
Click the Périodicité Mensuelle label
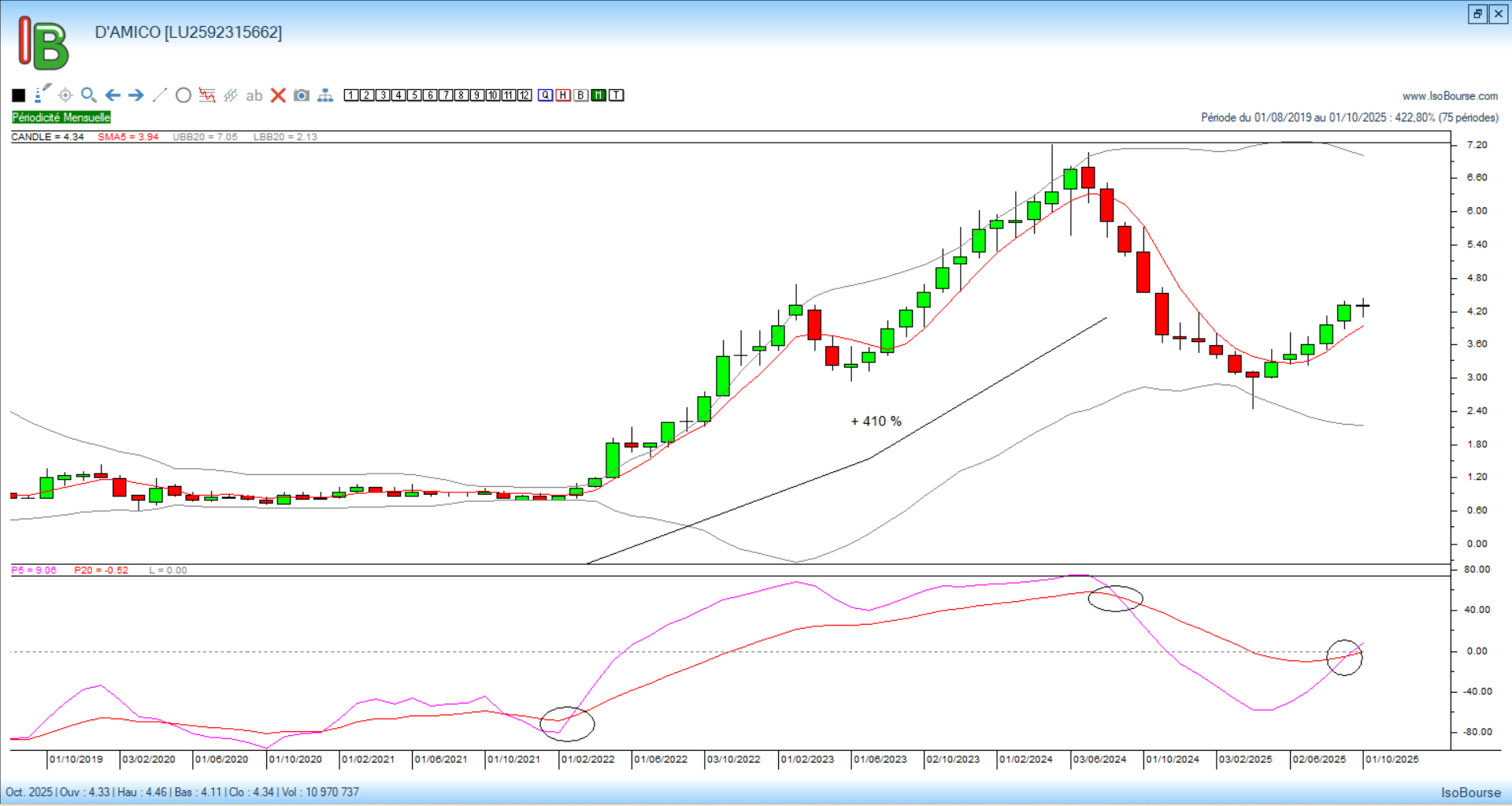tap(61, 117)
